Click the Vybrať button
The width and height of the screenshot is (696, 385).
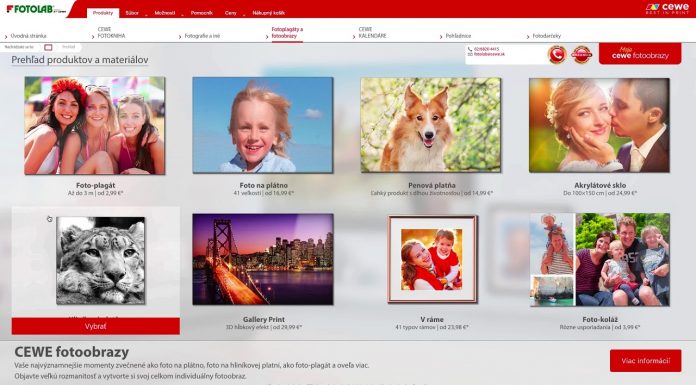tap(95, 326)
